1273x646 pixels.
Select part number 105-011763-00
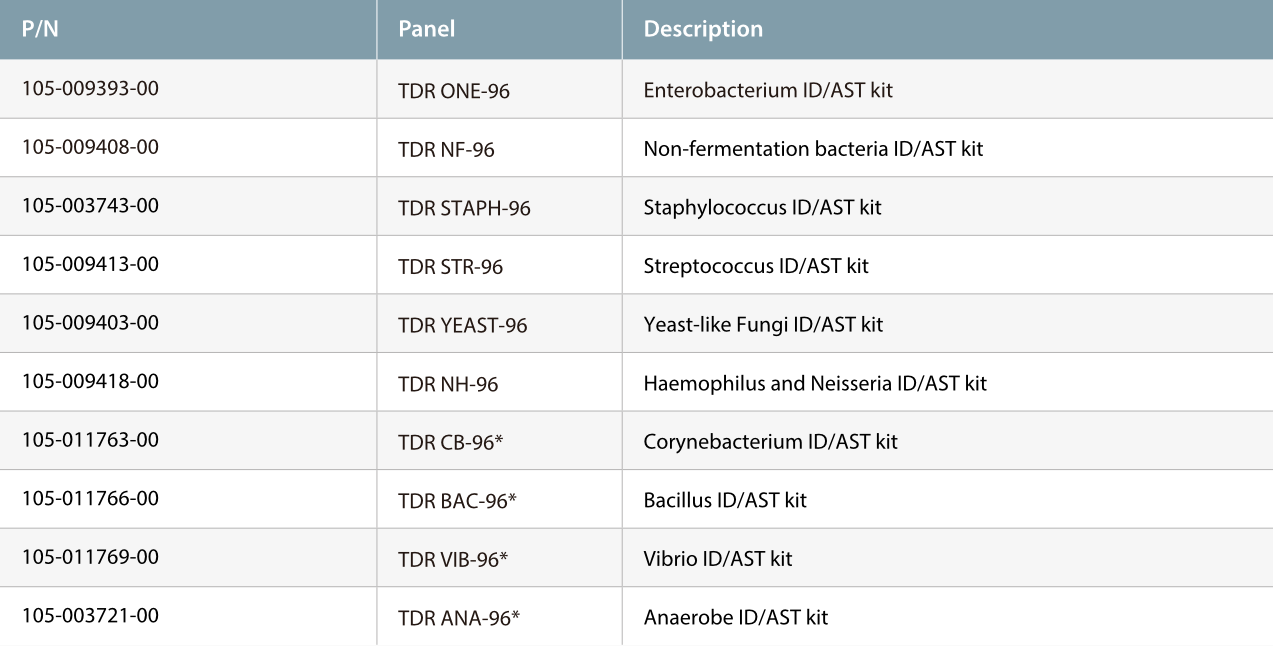click(91, 439)
